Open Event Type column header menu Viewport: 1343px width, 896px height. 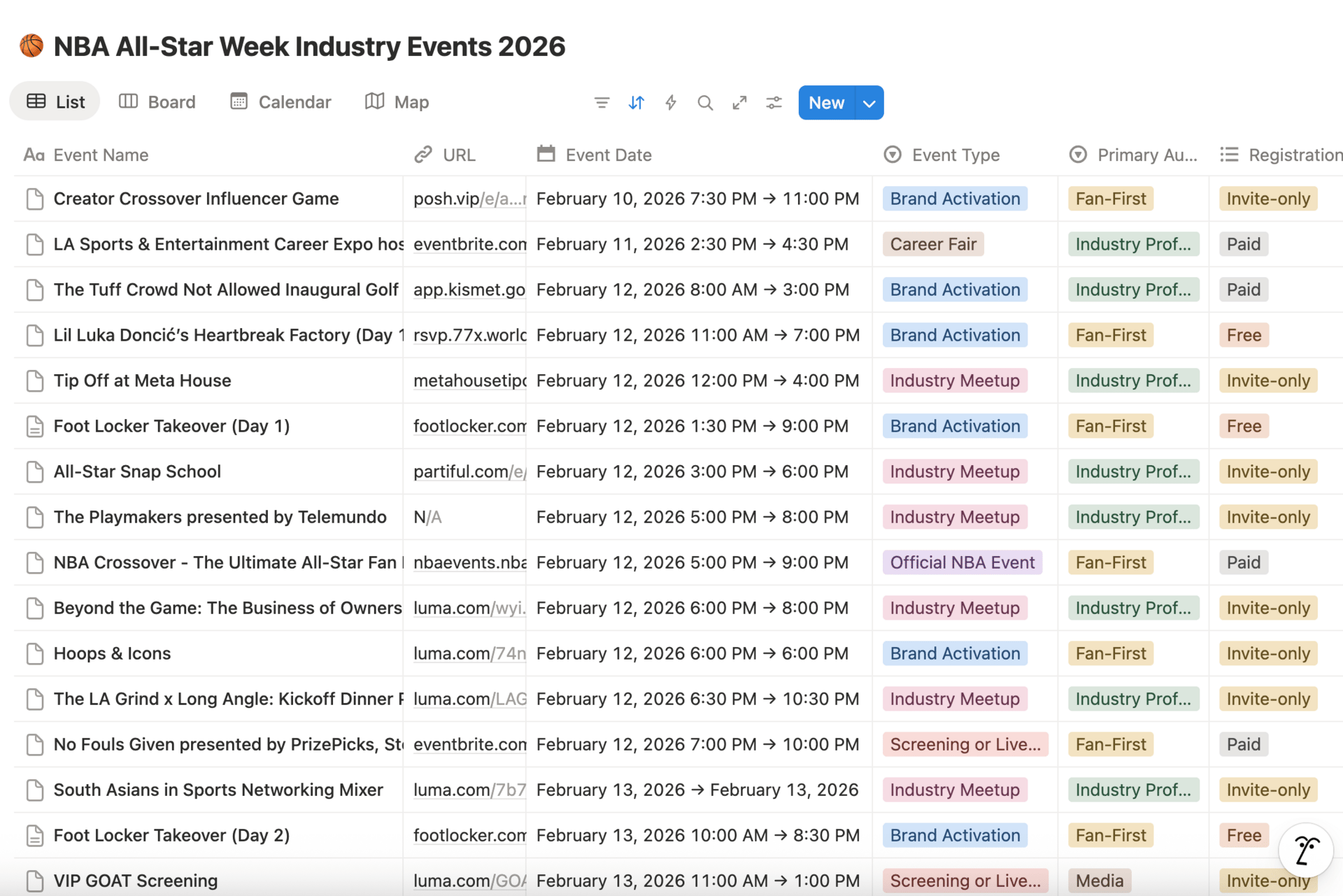coord(955,155)
